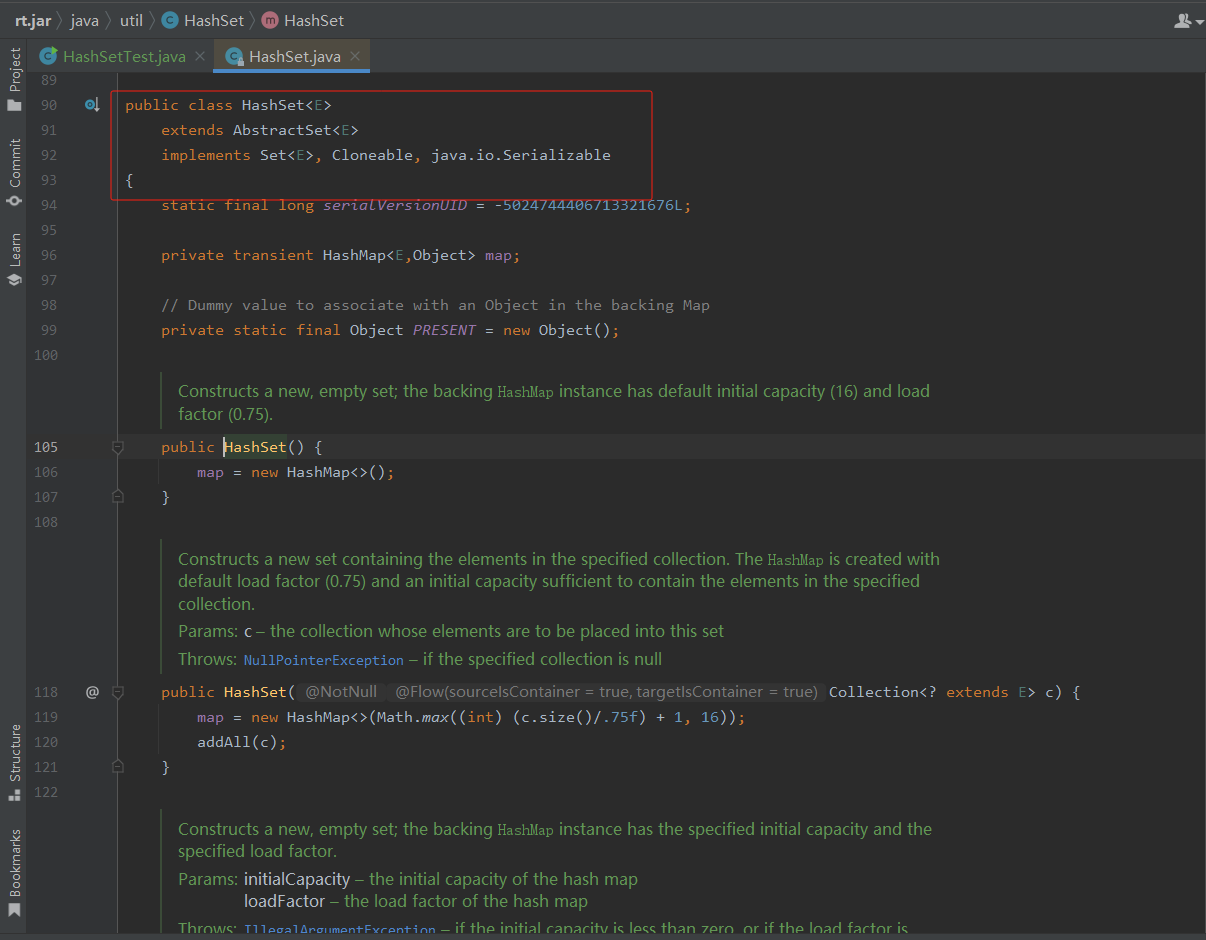Open the Learn tool window

point(14,259)
